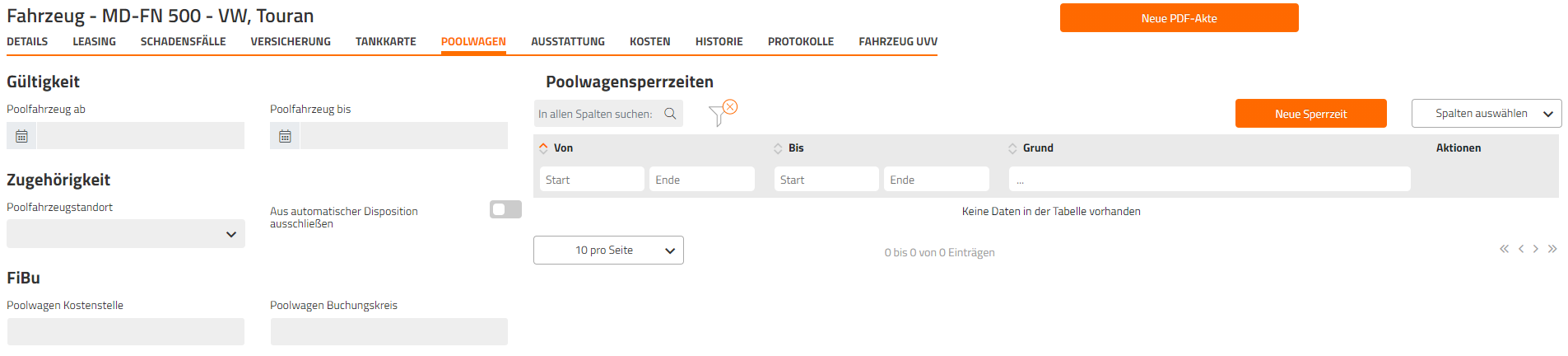Image resolution: width=1568 pixels, height=356 pixels.
Task: Clear filters using the funnel icon
Action: [x=723, y=113]
